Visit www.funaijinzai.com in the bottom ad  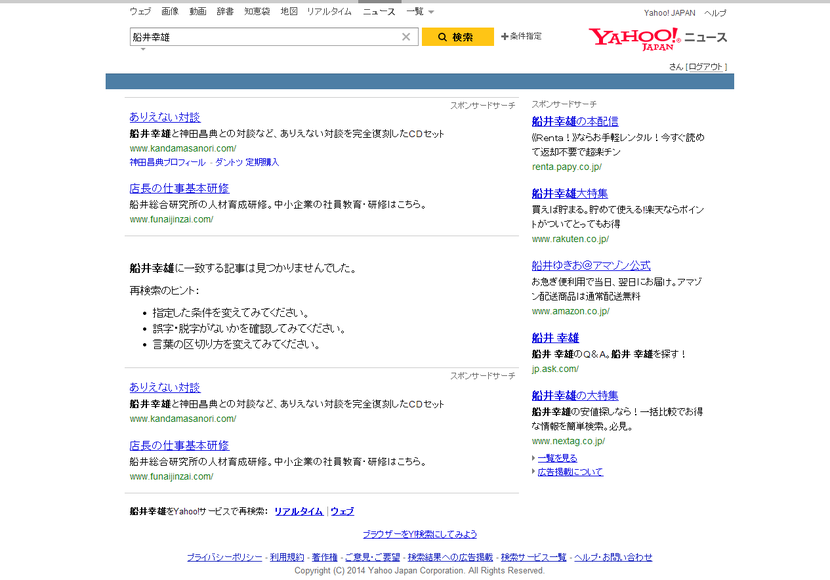[x=172, y=476]
